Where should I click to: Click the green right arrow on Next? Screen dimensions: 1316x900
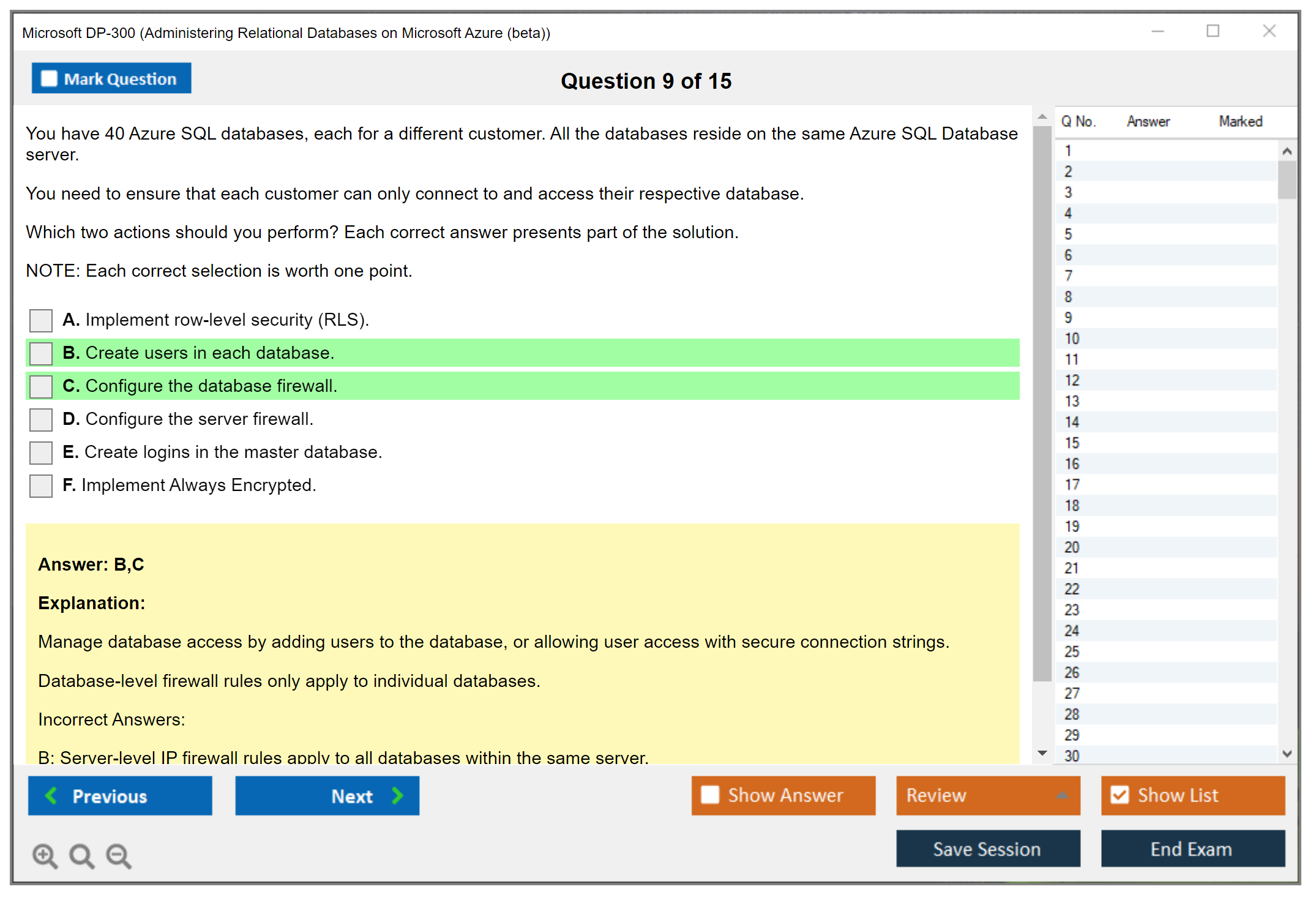click(x=398, y=796)
